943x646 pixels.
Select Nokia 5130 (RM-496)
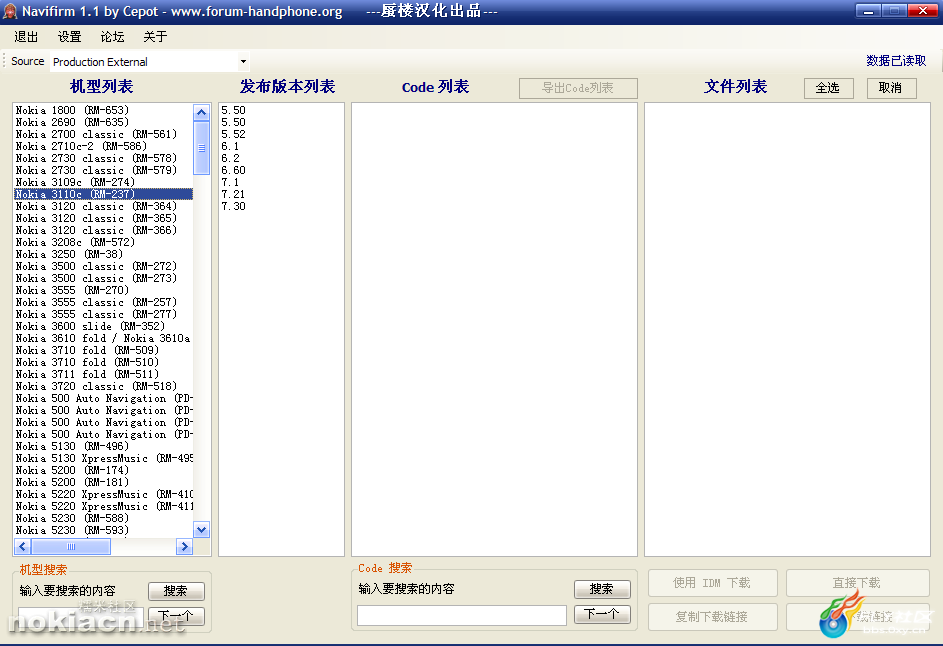(x=103, y=446)
